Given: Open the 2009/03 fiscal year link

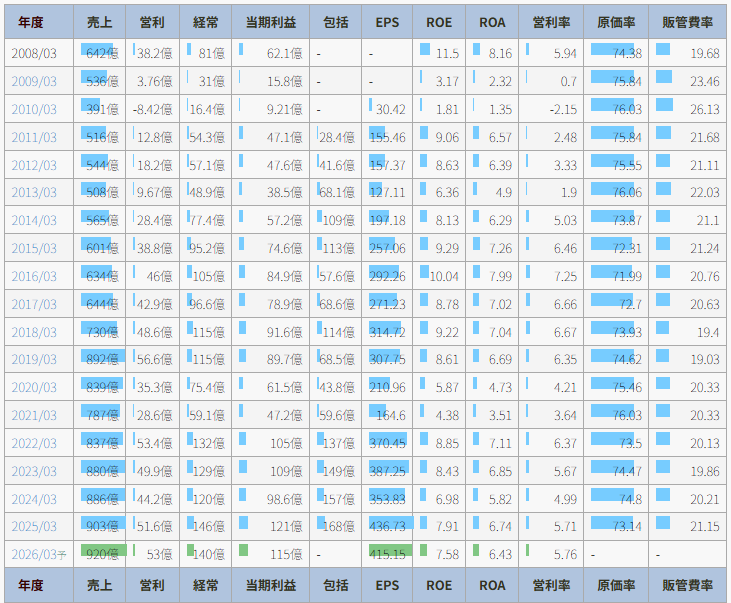Looking at the screenshot, I should click(34, 81).
